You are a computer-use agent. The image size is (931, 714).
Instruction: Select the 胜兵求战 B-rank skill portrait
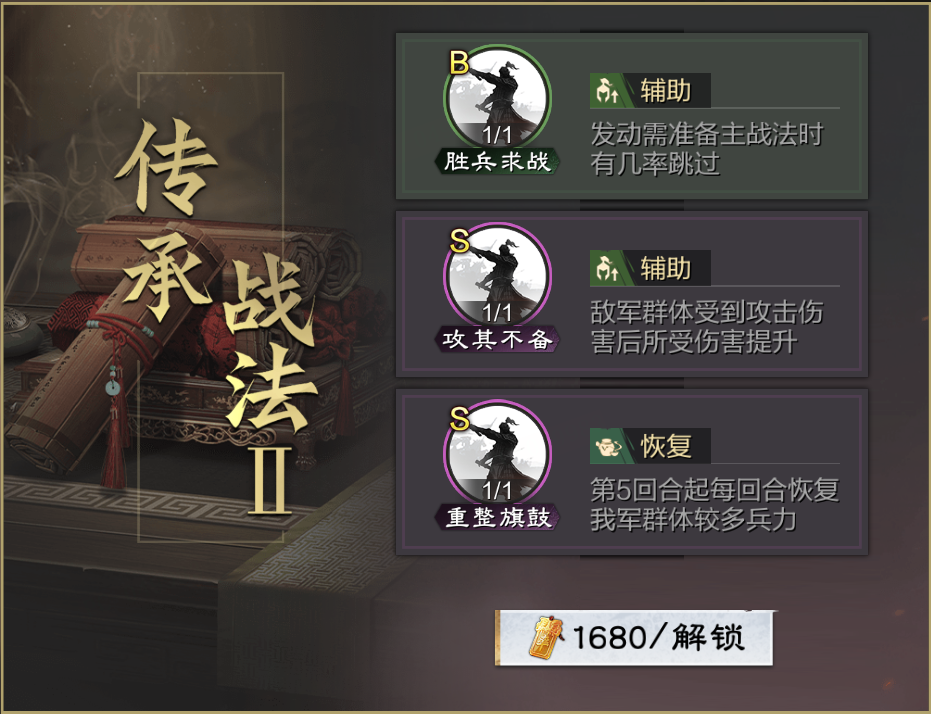point(498,97)
